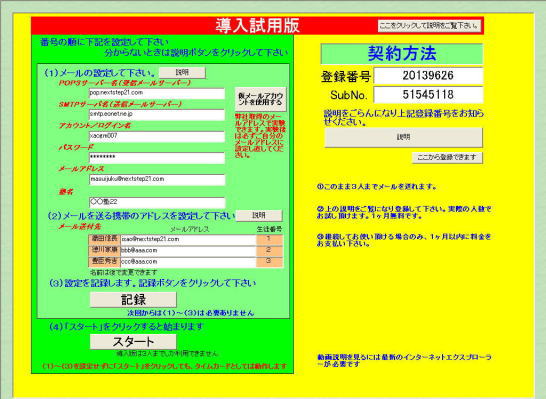Click the password input field
Viewport: 546px width, 399px height.
click(157, 158)
